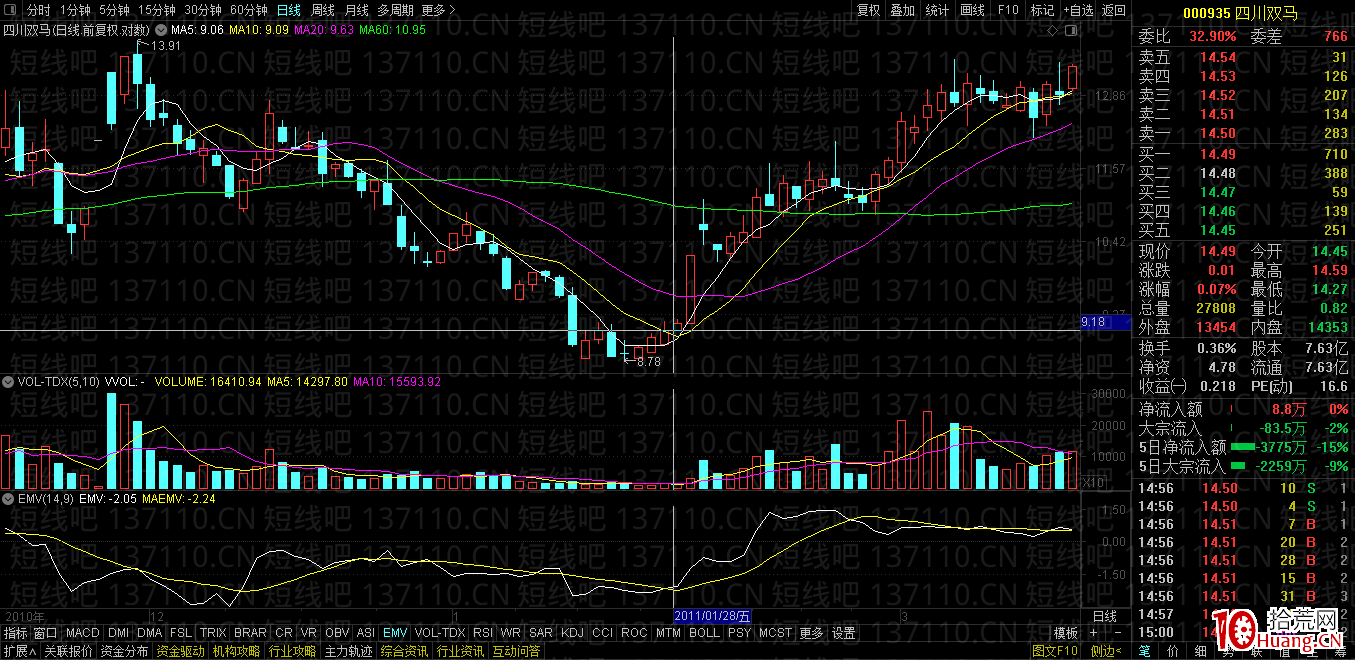Viewport: 1355px width, 660px height.
Task: Switch indicator to KDJ
Action: pyautogui.click(x=572, y=633)
